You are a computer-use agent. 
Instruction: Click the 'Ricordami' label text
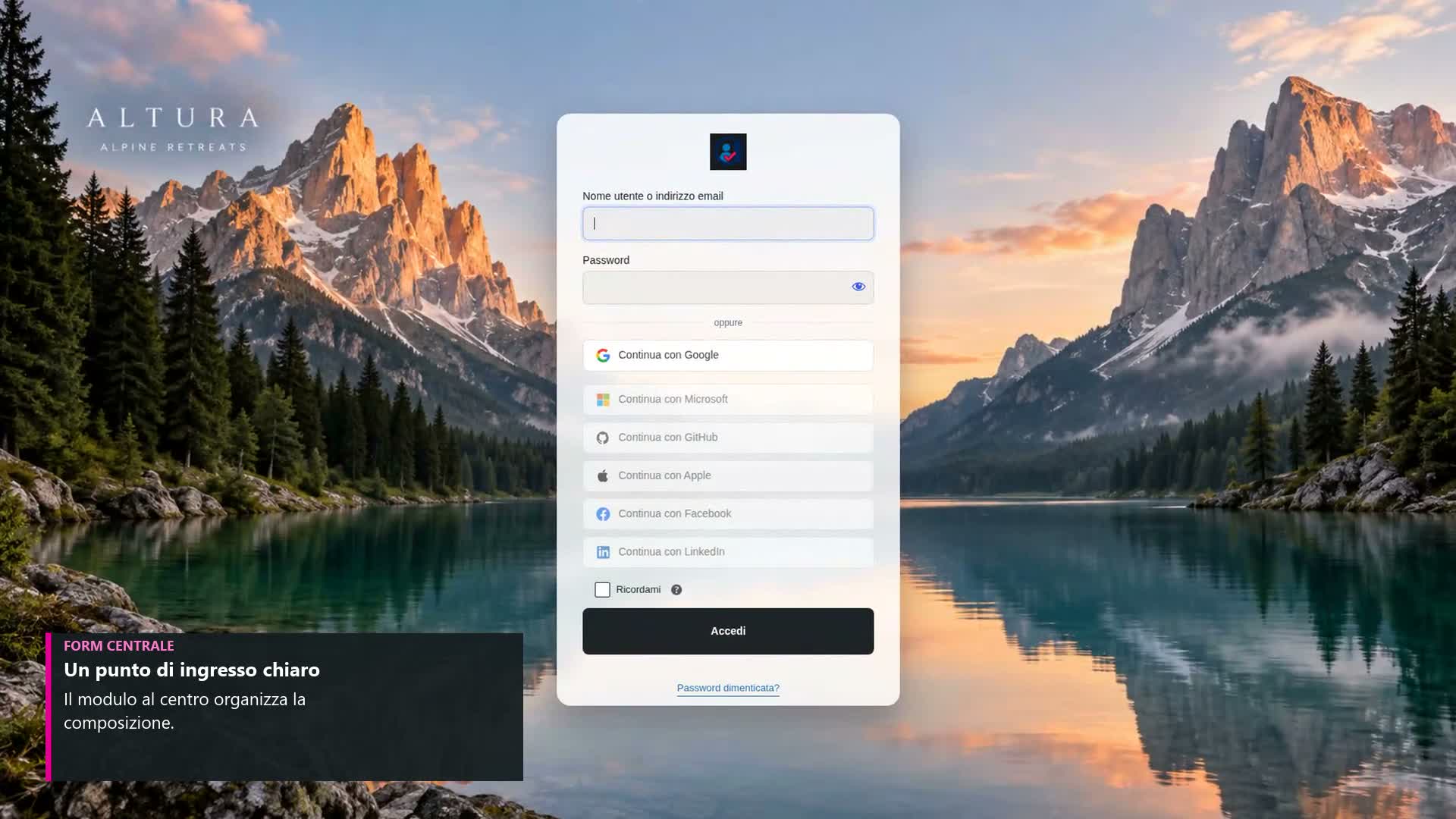[x=638, y=589]
